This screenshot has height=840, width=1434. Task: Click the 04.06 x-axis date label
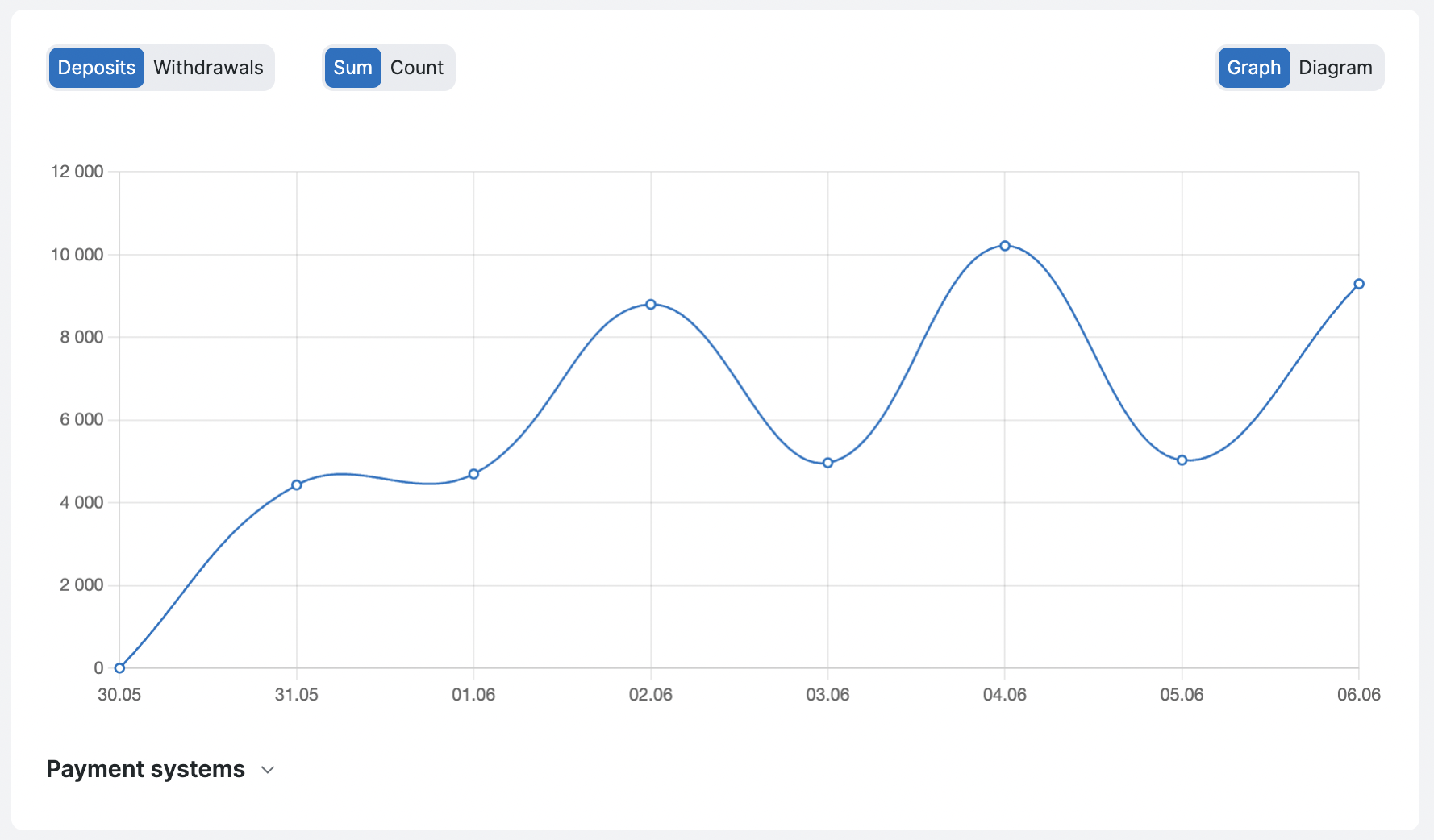point(1005,695)
